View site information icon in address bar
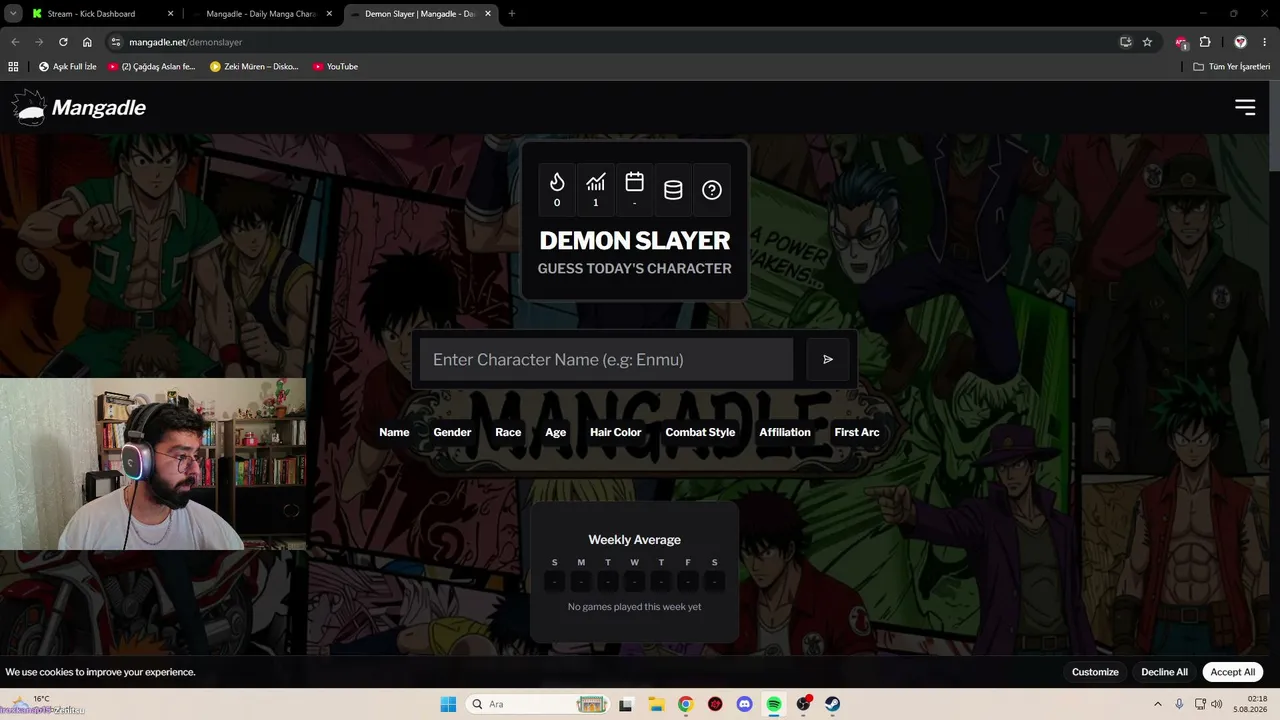Image resolution: width=1280 pixels, height=720 pixels. click(115, 42)
